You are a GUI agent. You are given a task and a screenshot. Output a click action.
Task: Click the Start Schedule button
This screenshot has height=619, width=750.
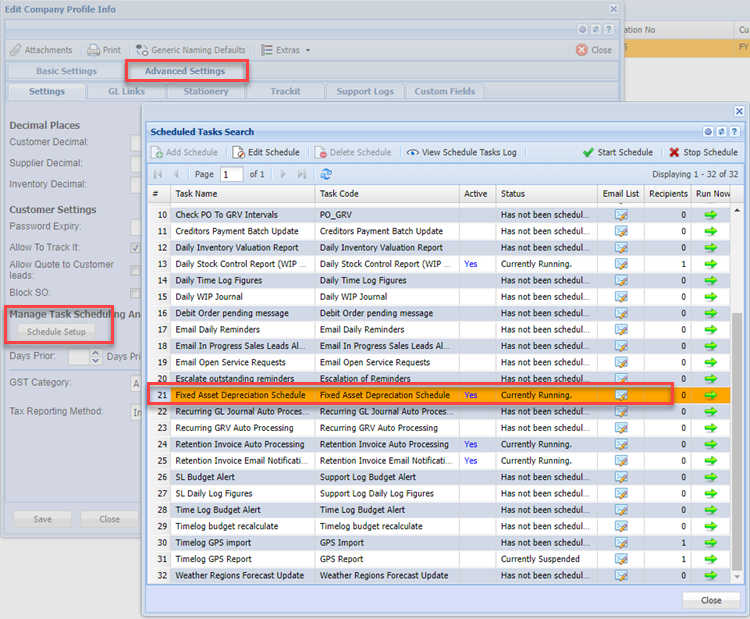(x=617, y=152)
